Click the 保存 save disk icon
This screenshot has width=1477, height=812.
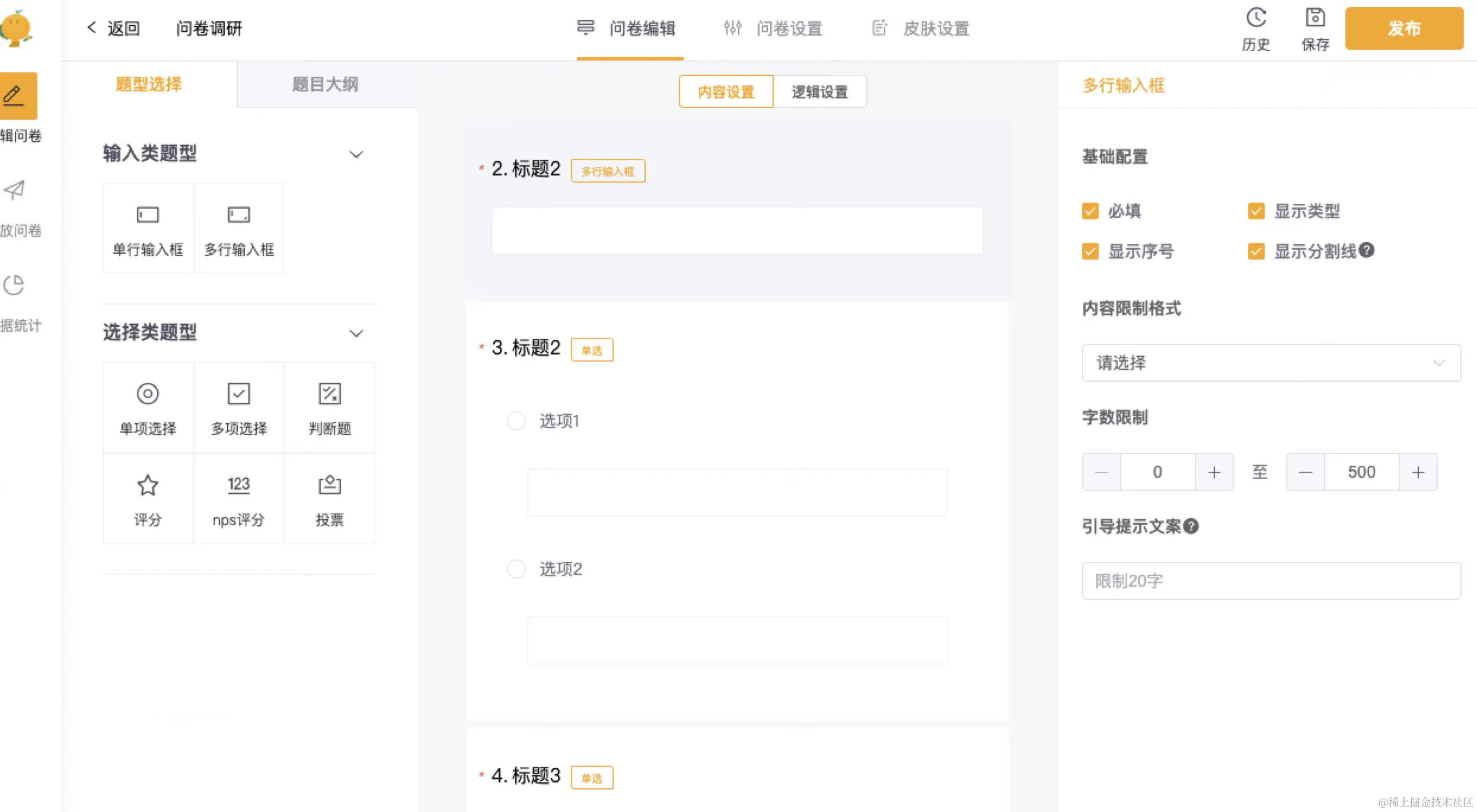tap(1315, 18)
